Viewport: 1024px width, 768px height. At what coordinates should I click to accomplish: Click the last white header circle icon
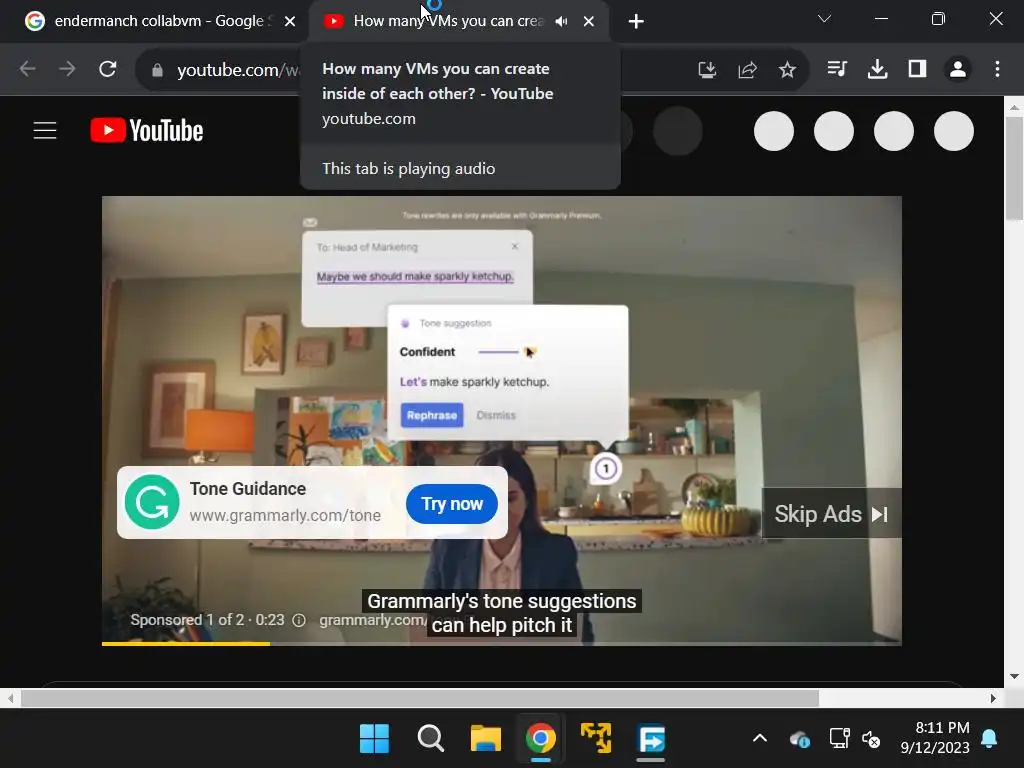click(953, 131)
